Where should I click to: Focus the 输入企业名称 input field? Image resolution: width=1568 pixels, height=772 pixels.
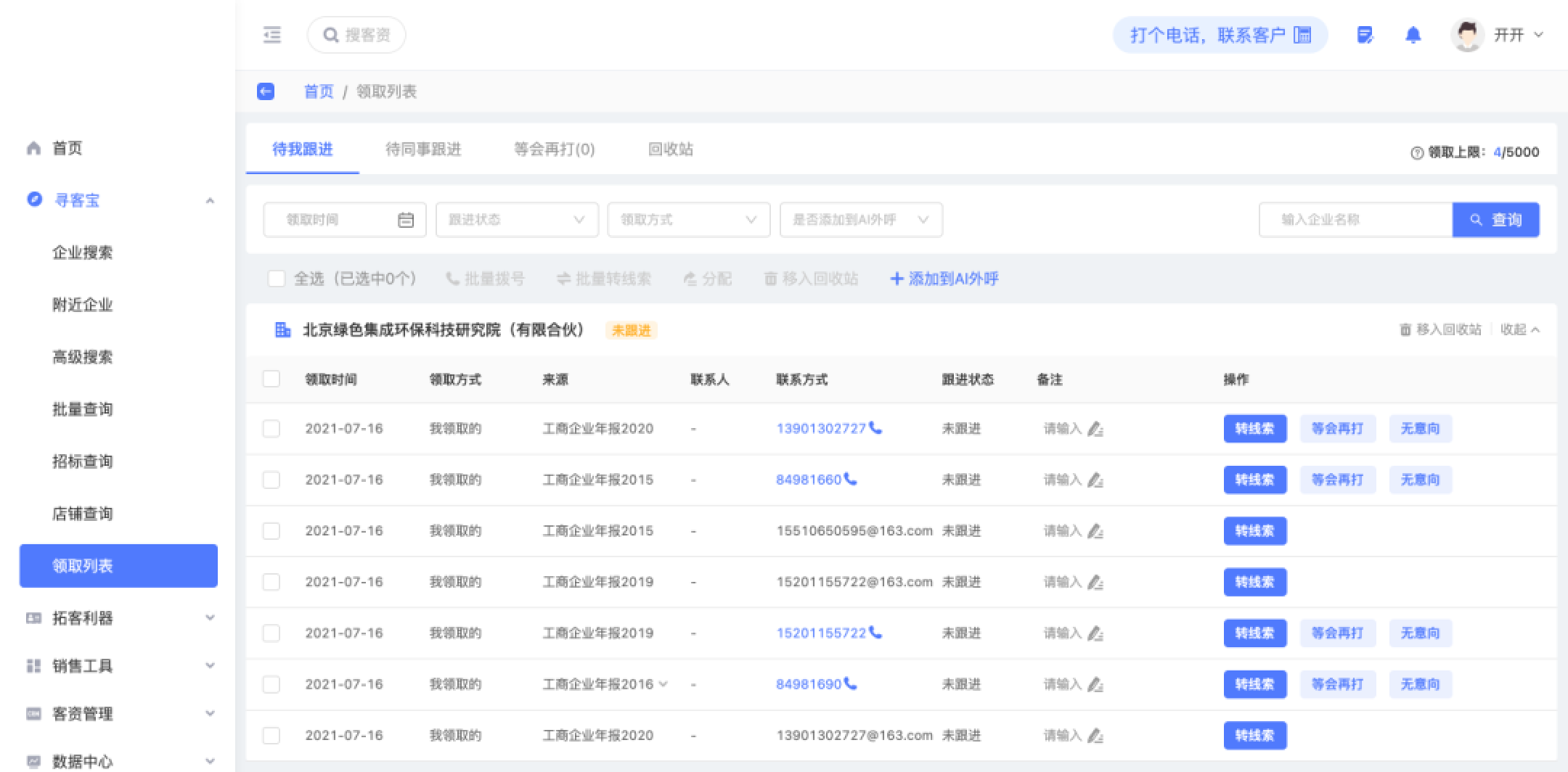1355,220
